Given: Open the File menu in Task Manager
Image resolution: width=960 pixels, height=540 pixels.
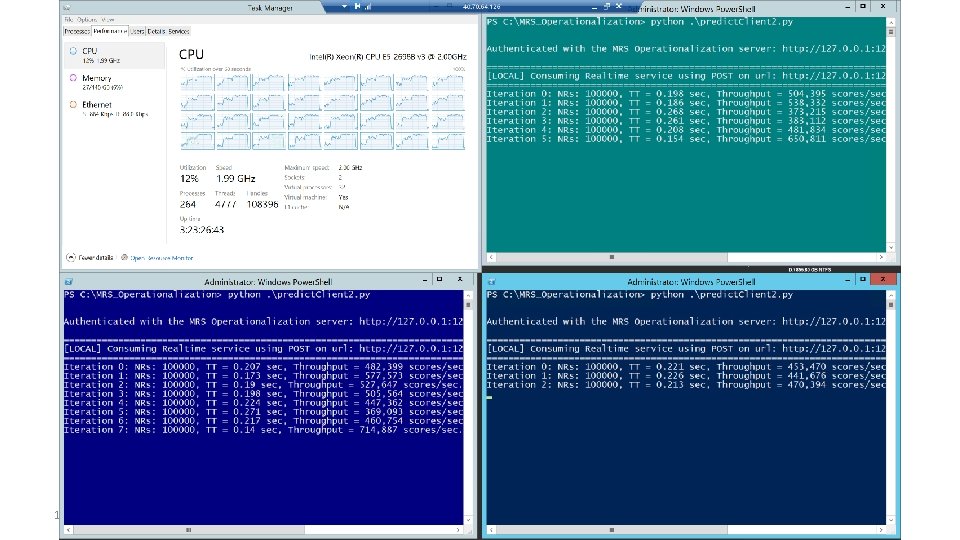Looking at the screenshot, I should point(68,20).
